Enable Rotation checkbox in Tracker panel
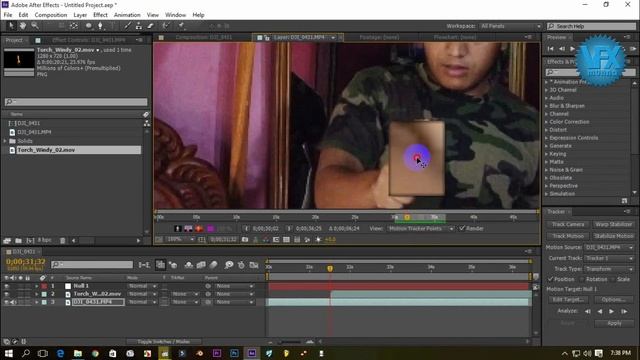The width and height of the screenshot is (640, 360). coord(582,279)
